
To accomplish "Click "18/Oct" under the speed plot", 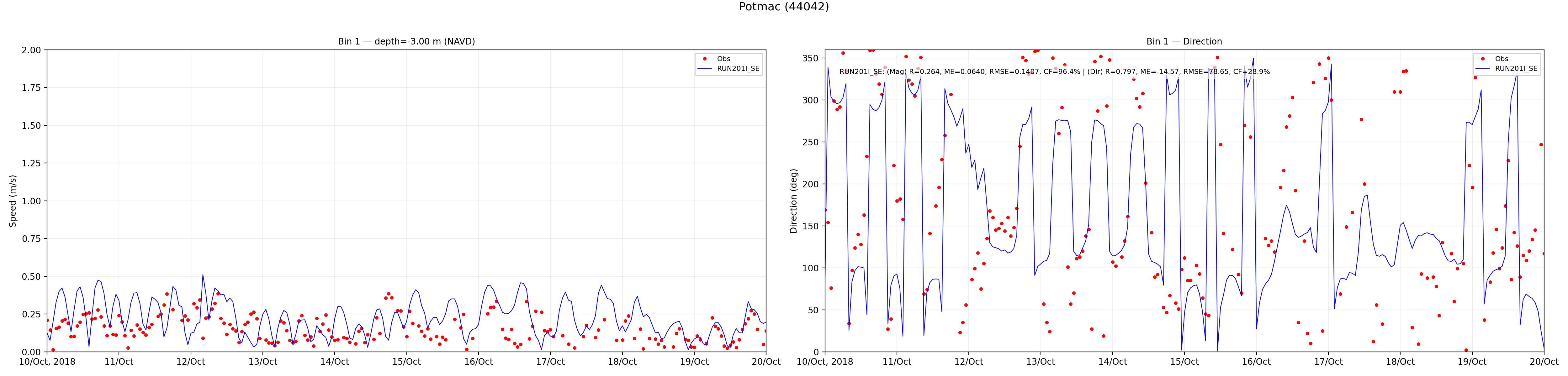I will click(622, 362).
